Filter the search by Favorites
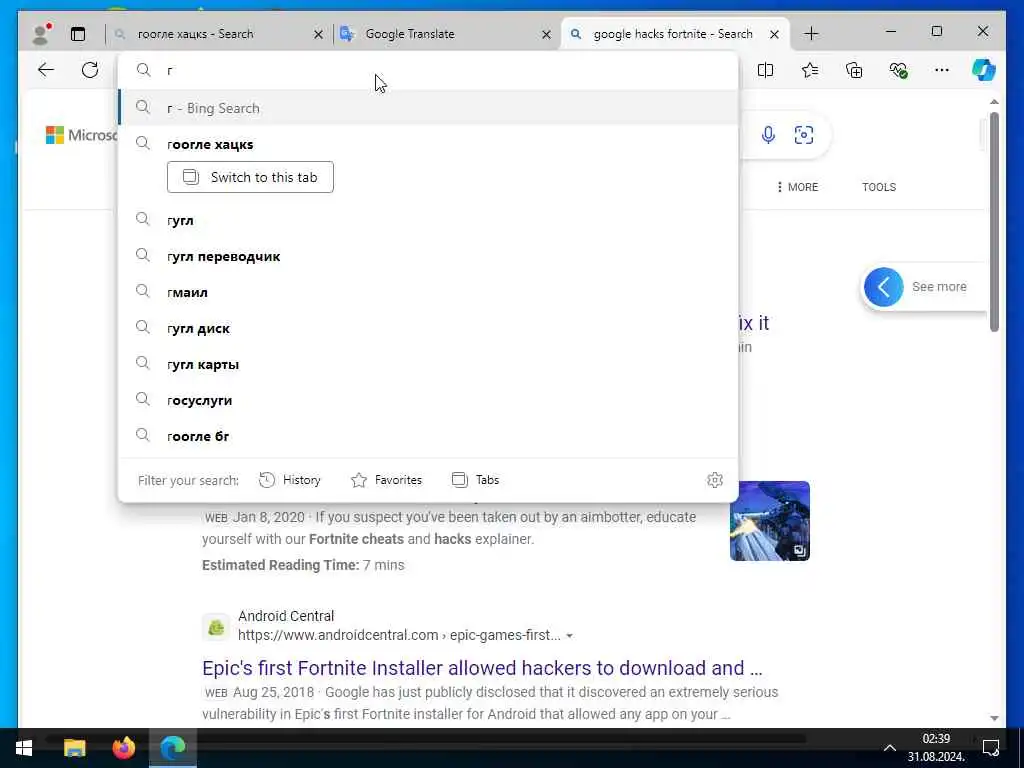The width and height of the screenshot is (1024, 768). click(x=387, y=480)
